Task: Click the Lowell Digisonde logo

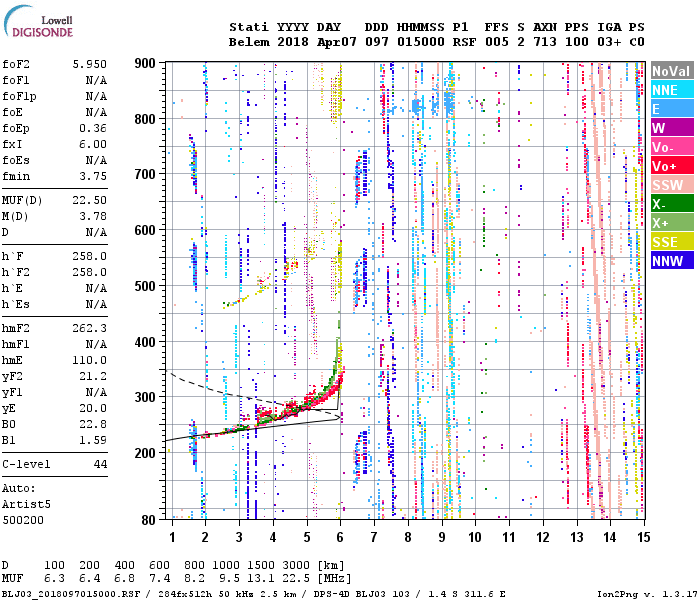Action: click(x=38, y=21)
